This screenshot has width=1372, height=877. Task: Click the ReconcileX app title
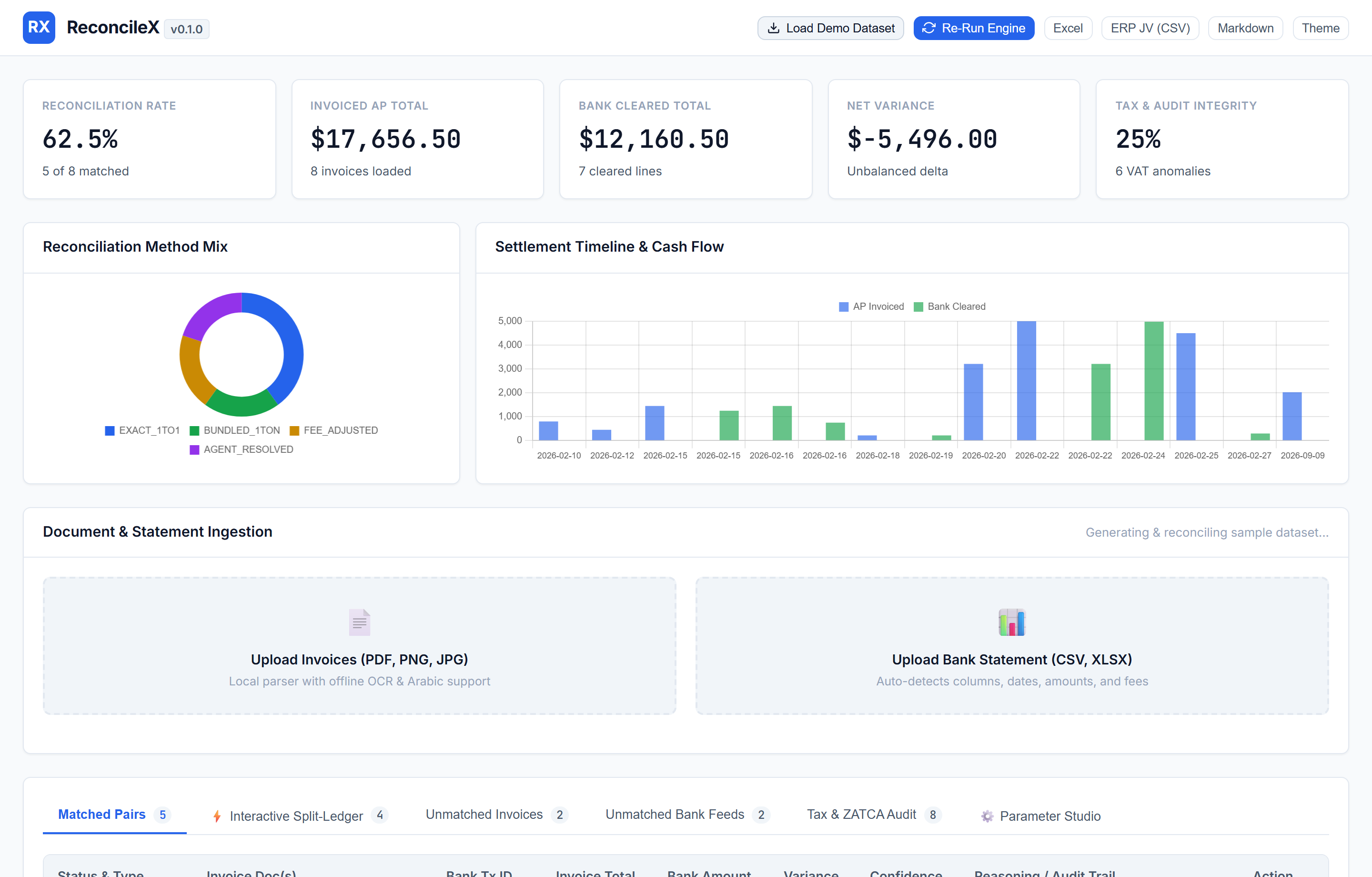[x=113, y=27]
